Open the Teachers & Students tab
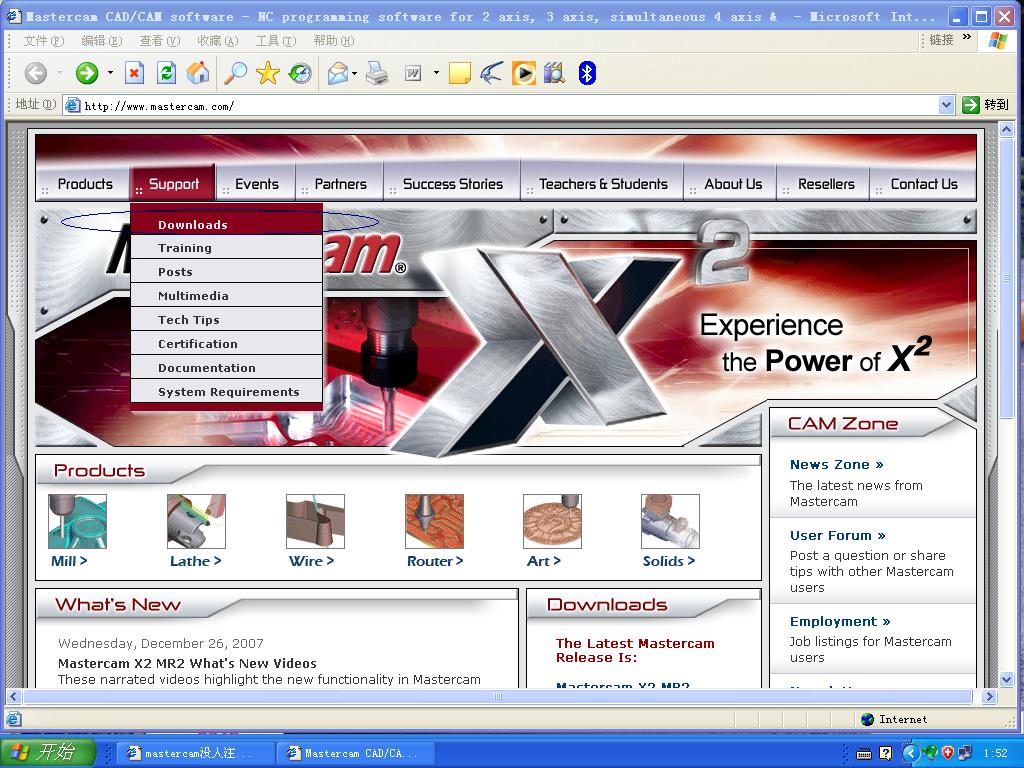This screenshot has height=768, width=1024. pyautogui.click(x=602, y=184)
